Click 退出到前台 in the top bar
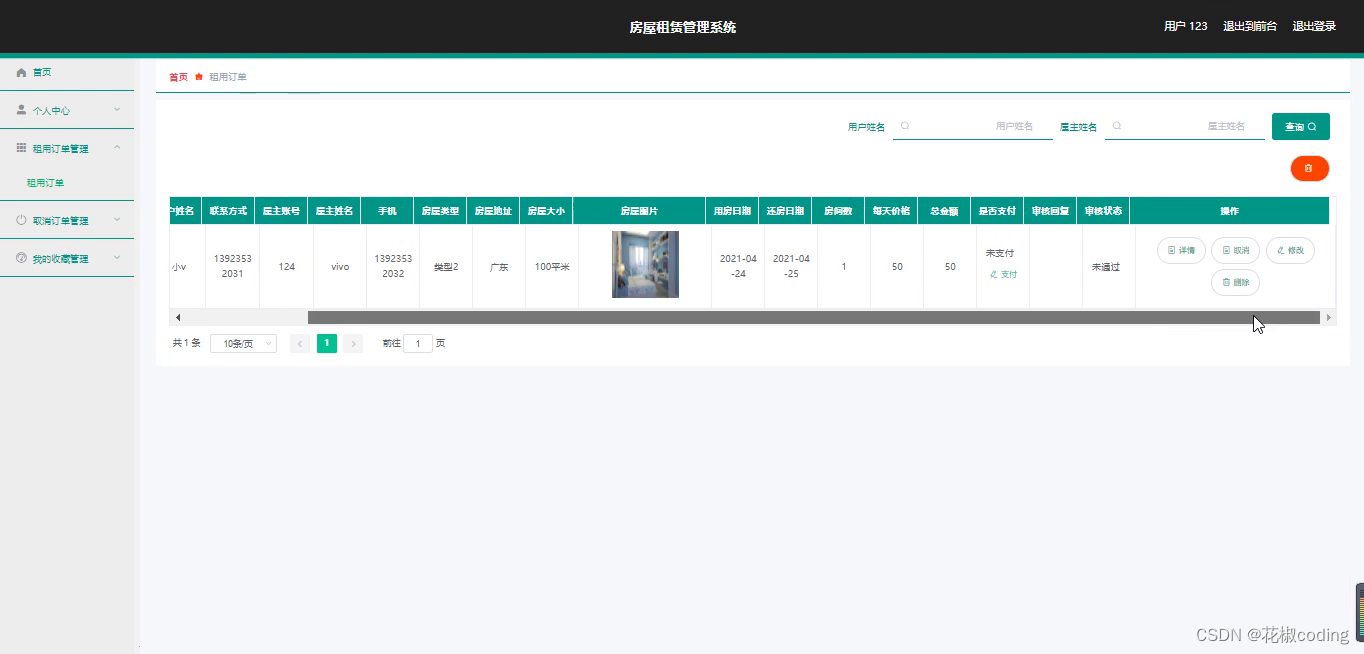 coord(1250,26)
